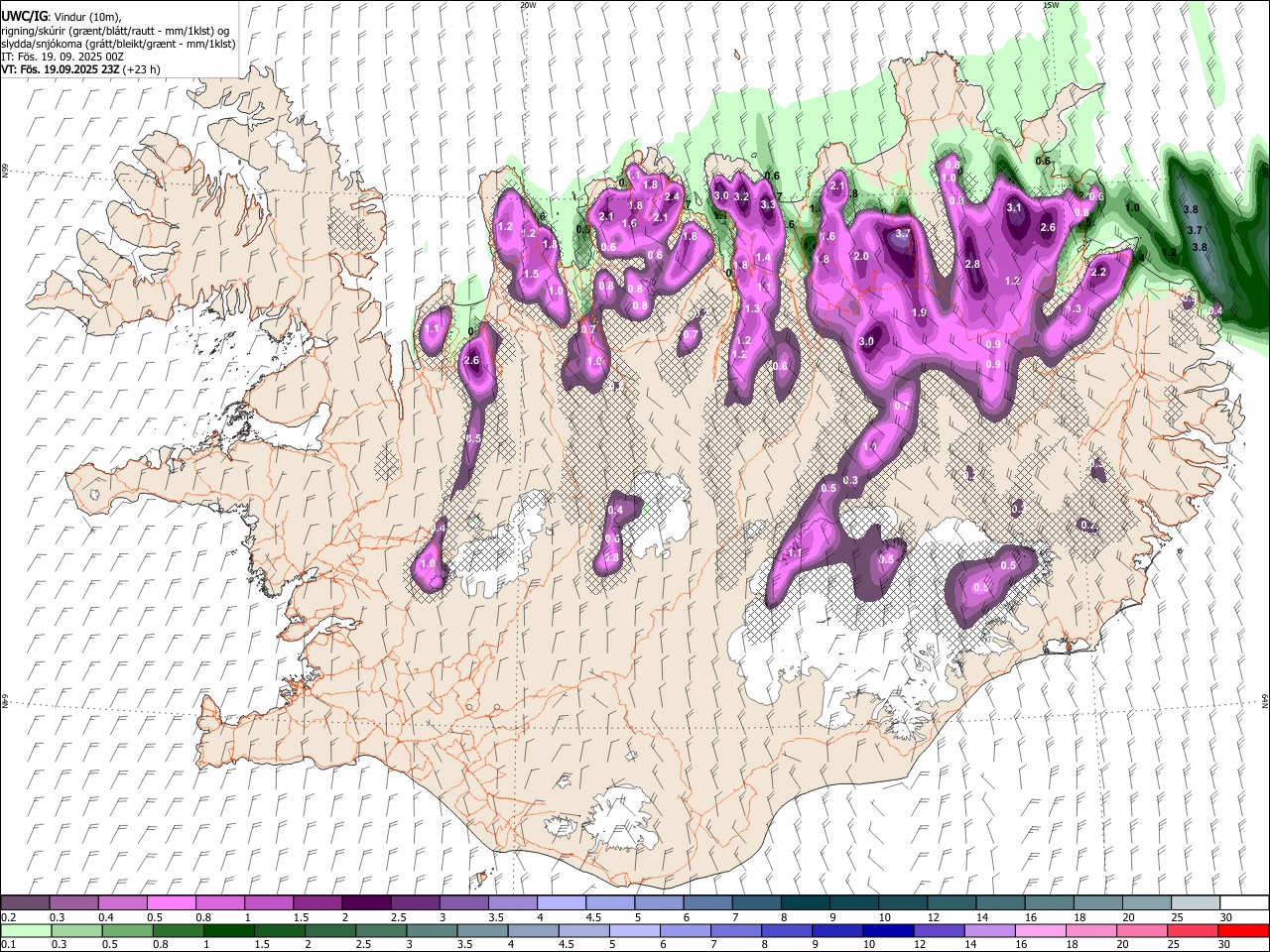Click the '2.2' precipitation value on map
The width and height of the screenshot is (1270, 952).
click(1098, 272)
